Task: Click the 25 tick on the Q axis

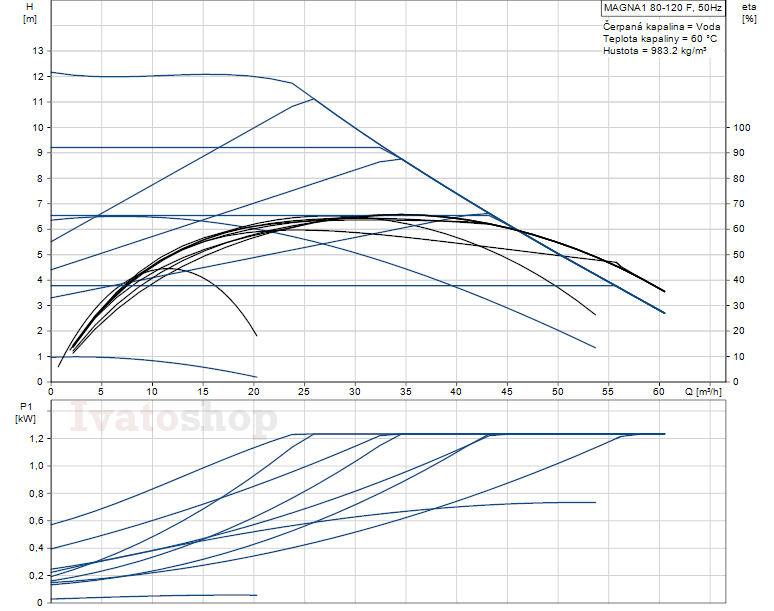Action: coord(254,391)
